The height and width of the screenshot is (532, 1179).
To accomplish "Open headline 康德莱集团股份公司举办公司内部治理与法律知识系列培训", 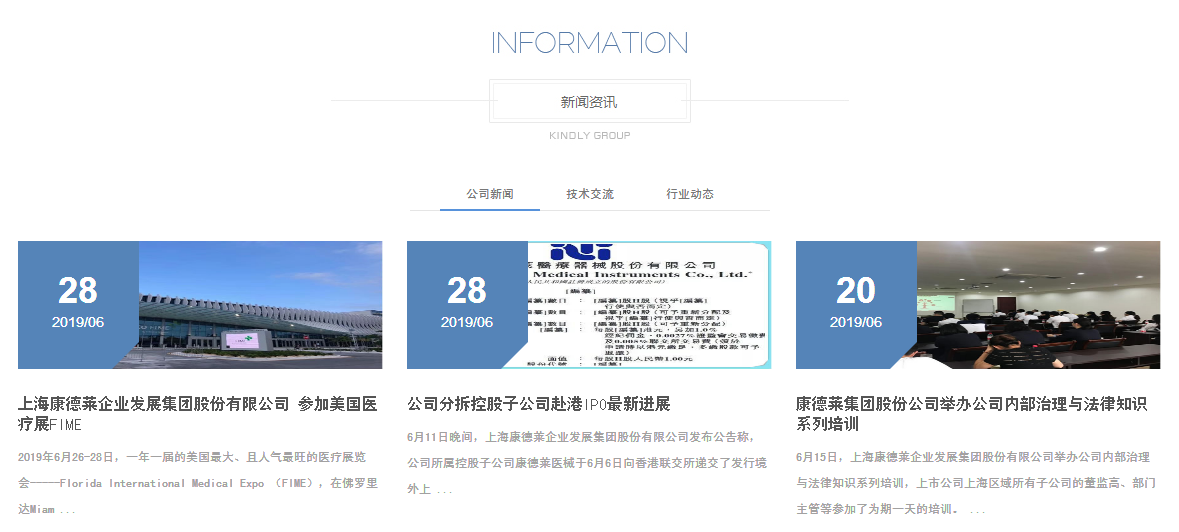I will click(971, 414).
